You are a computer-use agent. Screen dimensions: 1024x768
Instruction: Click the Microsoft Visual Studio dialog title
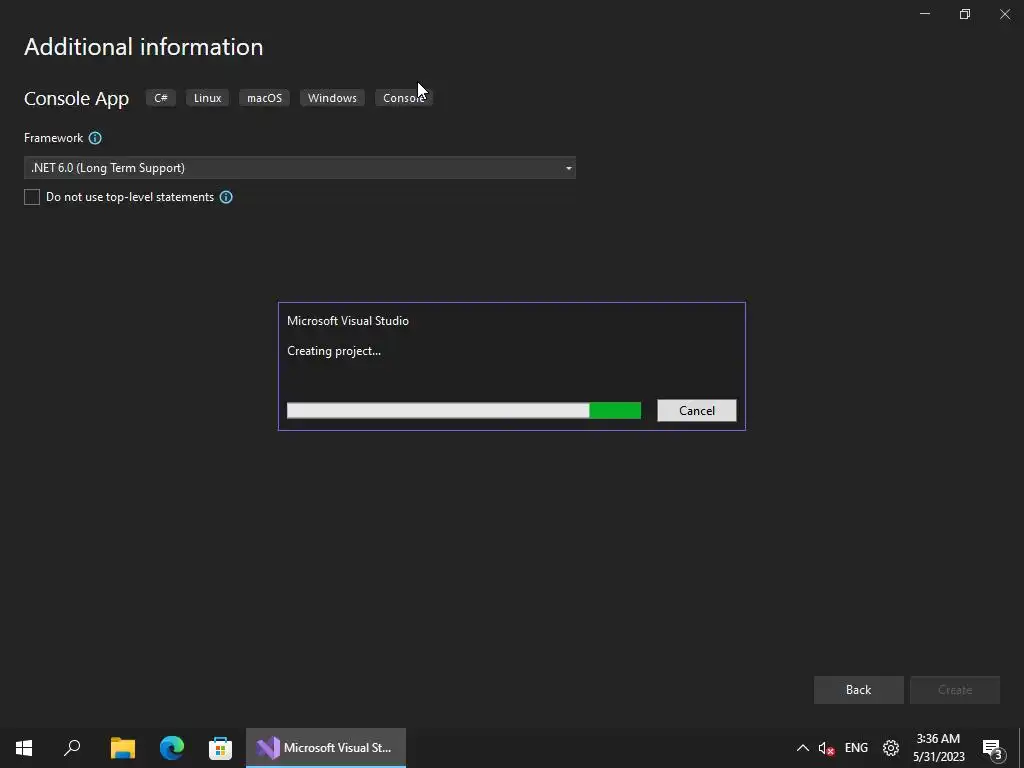click(x=348, y=321)
